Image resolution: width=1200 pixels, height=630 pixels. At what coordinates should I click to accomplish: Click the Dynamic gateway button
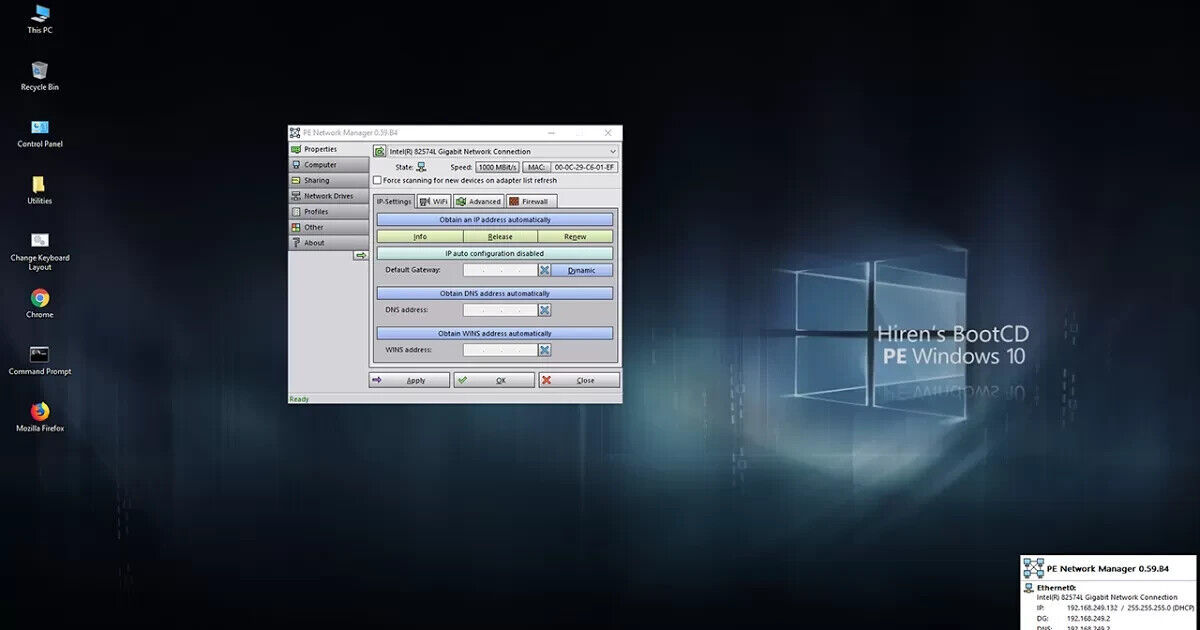coord(582,270)
